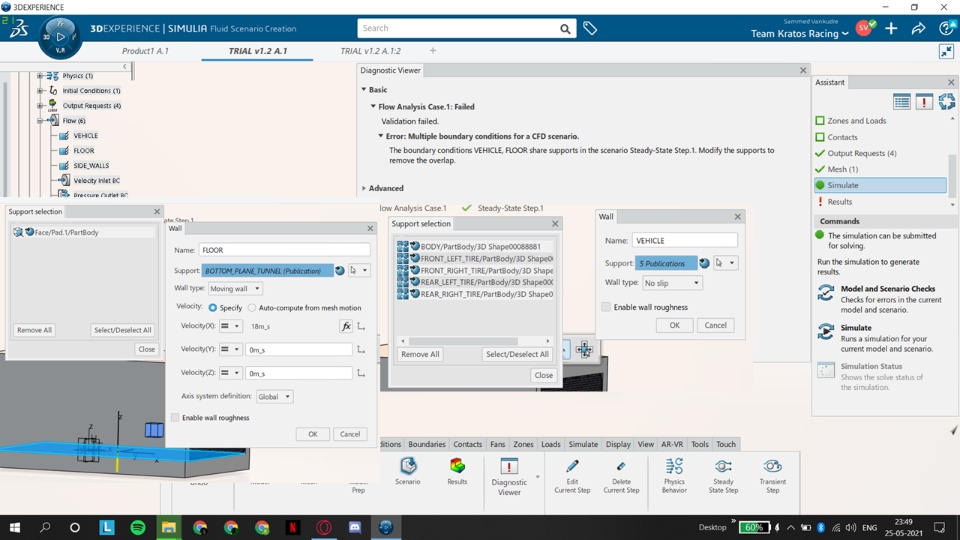
Task: Click Cancel in the VEHICLE Wall dialog
Action: [715, 325]
